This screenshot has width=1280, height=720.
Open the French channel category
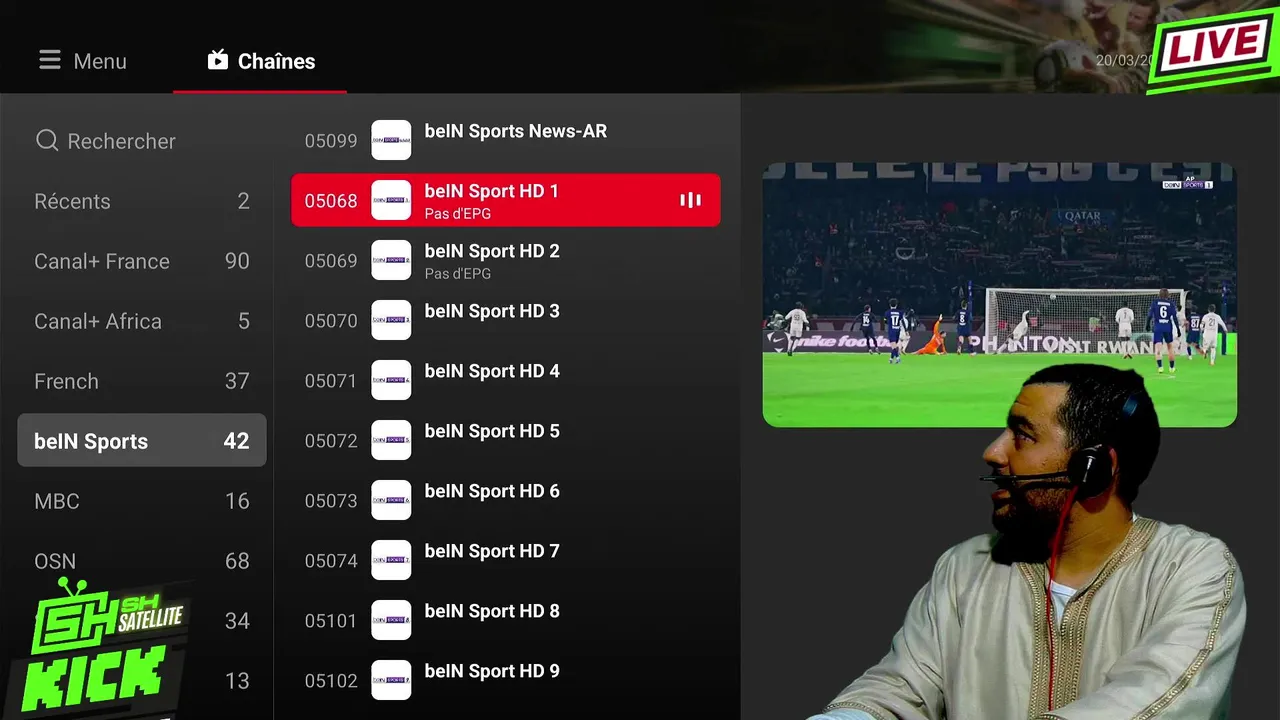click(142, 381)
